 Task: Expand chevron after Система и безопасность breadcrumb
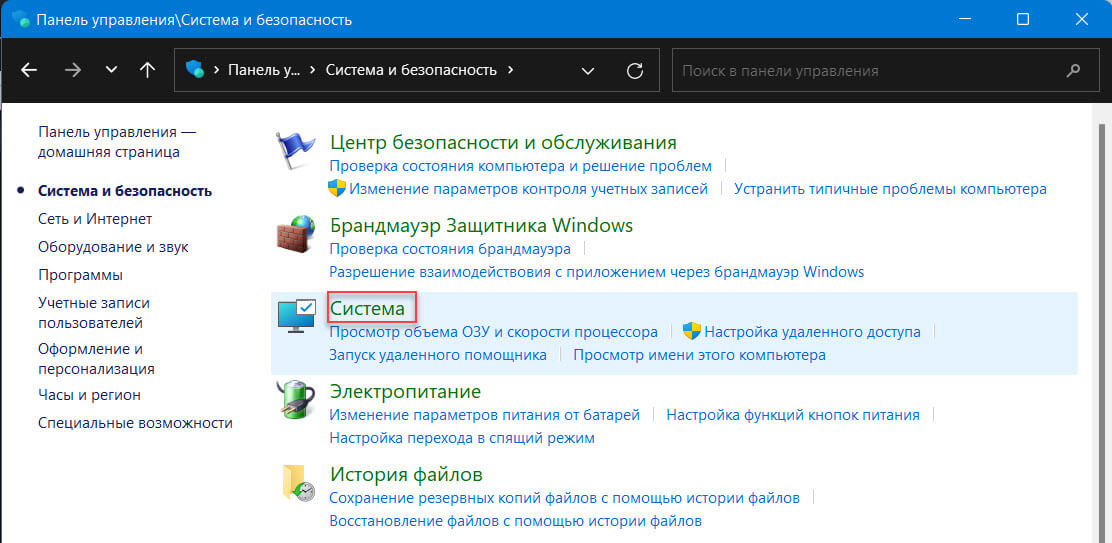click(x=511, y=70)
